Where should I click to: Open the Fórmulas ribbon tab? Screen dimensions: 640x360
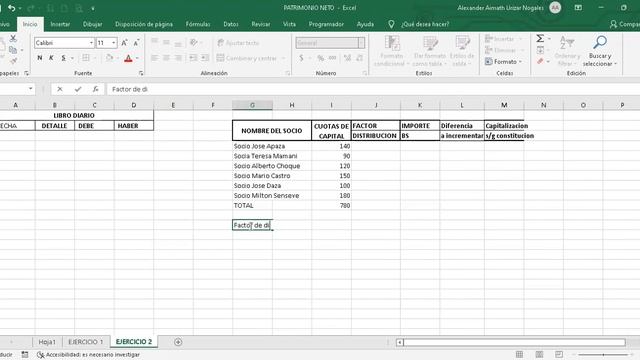pos(198,24)
